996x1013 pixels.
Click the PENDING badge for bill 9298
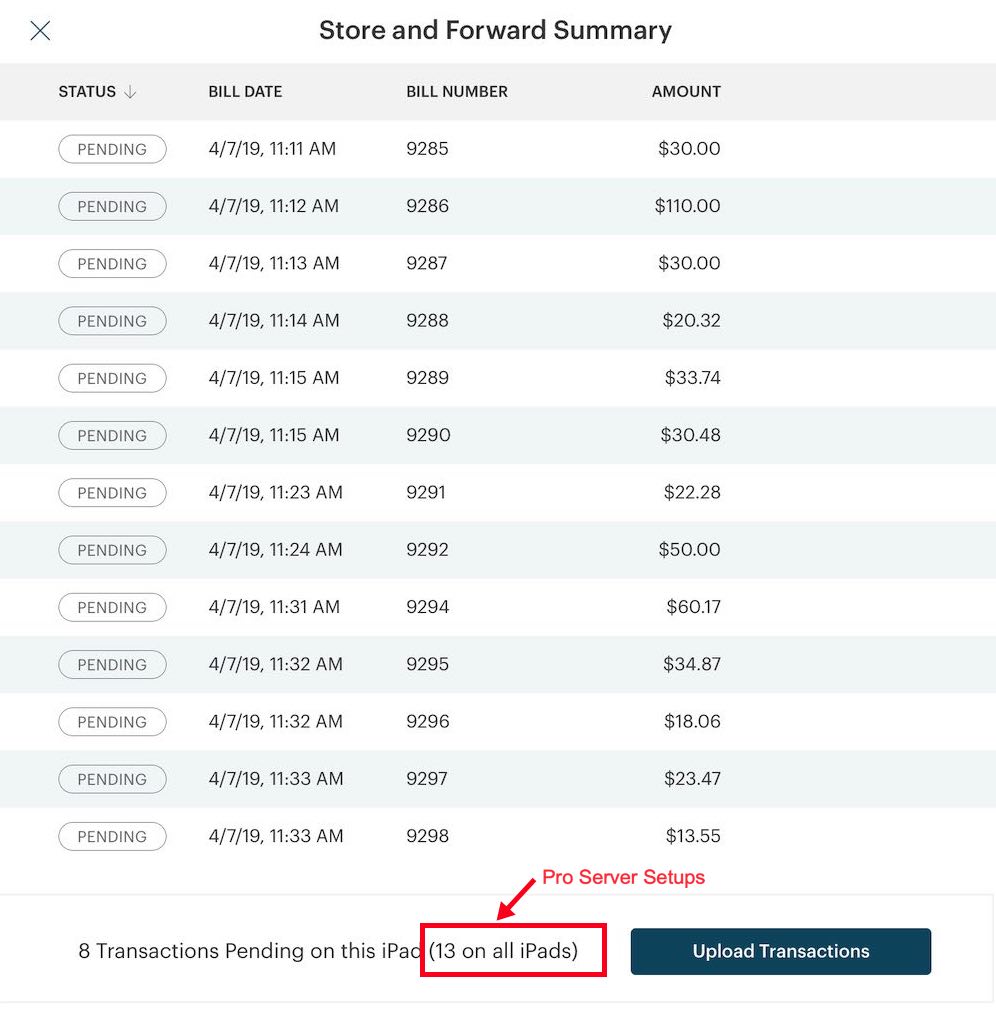[x=112, y=836]
